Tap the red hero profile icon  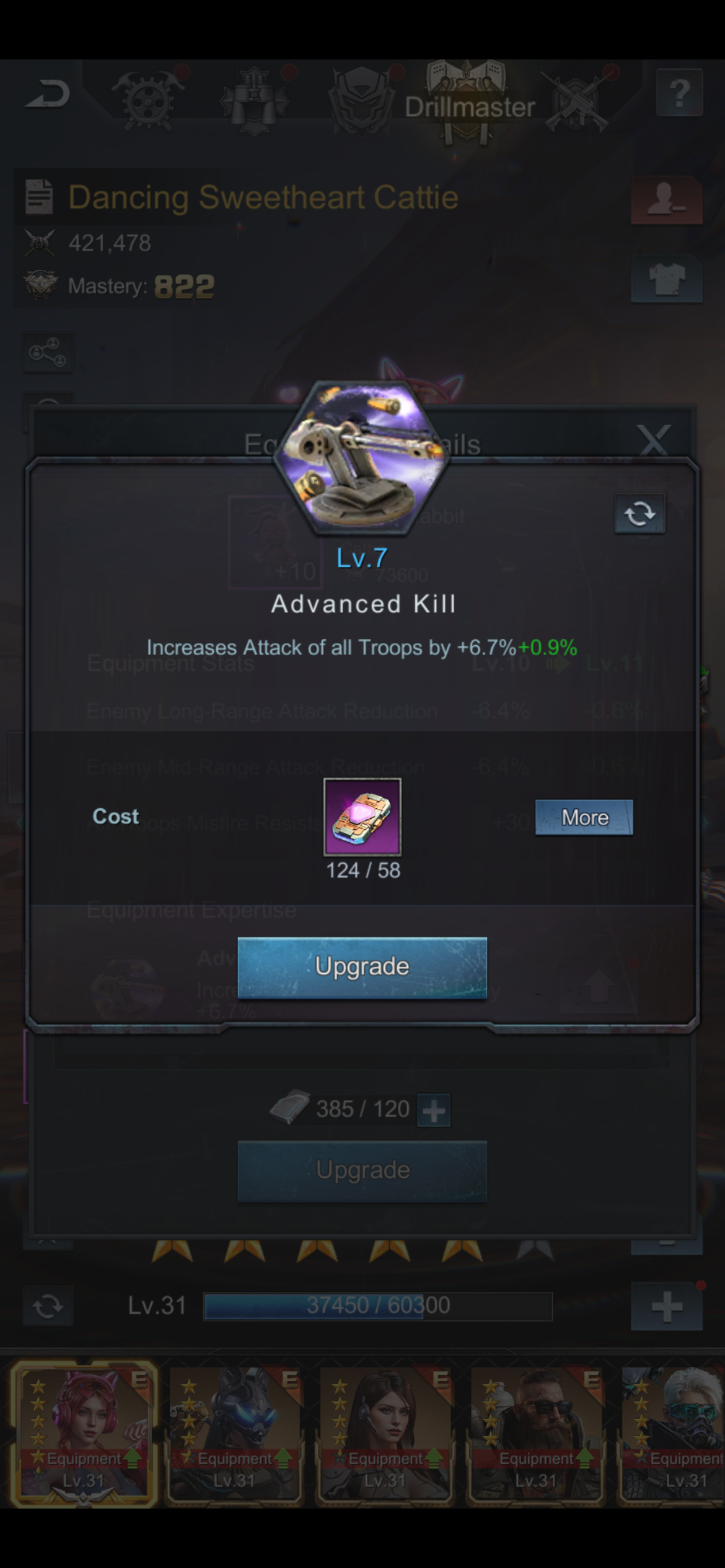pyautogui.click(x=667, y=201)
